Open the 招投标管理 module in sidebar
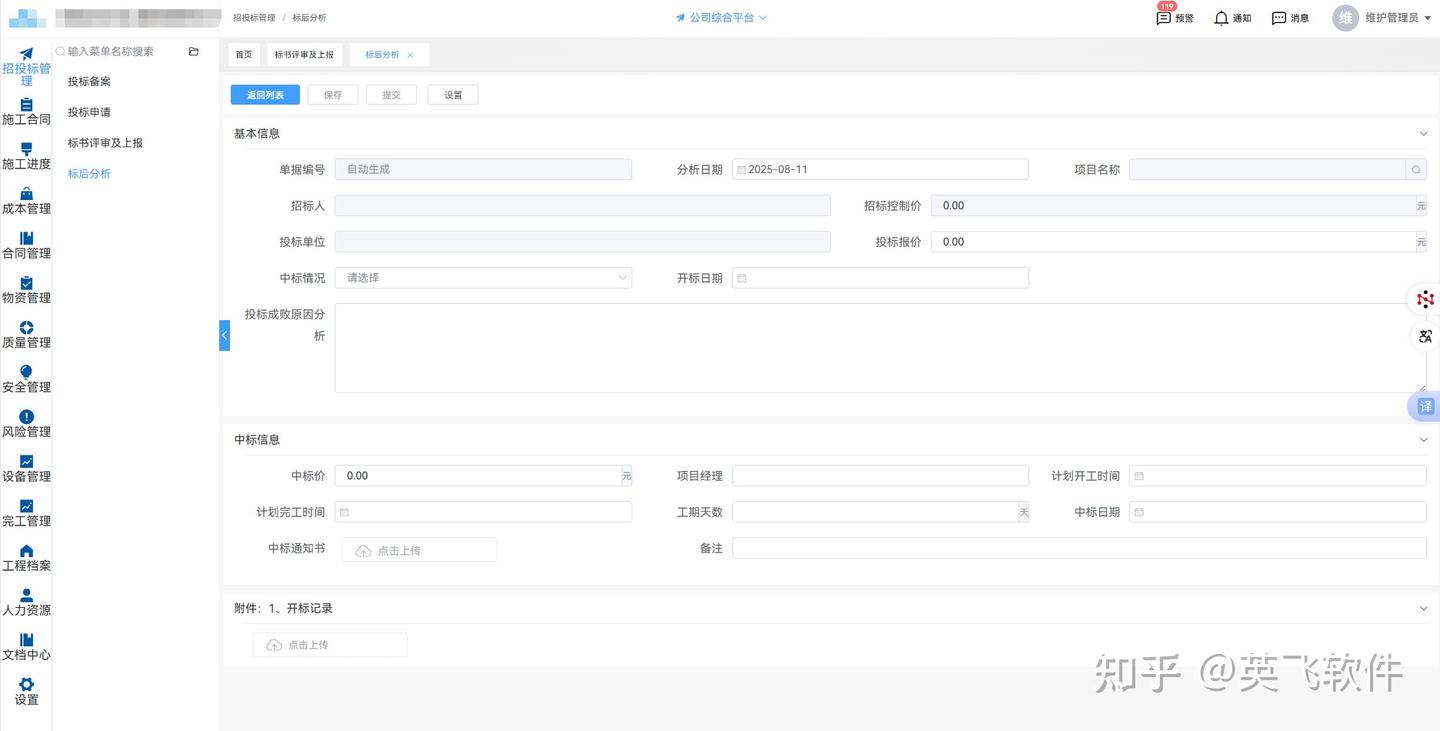This screenshot has width=1440, height=731. [26, 66]
